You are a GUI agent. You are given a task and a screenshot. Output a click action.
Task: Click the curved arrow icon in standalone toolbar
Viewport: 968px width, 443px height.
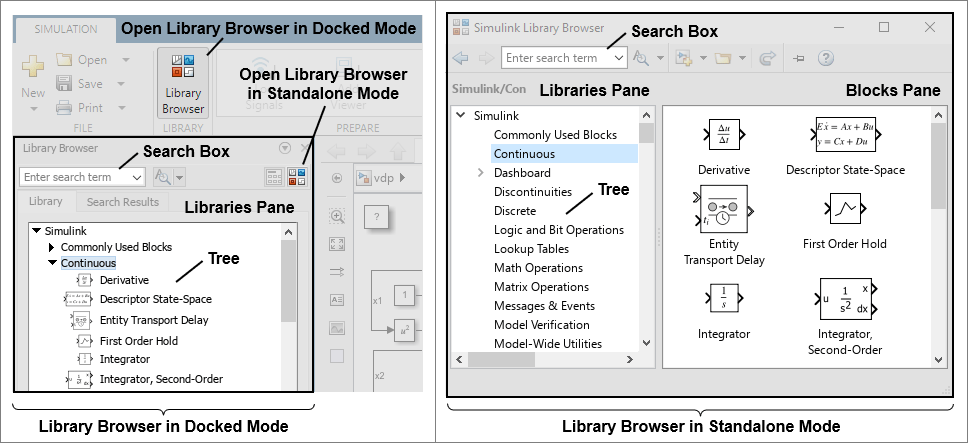coord(767,59)
